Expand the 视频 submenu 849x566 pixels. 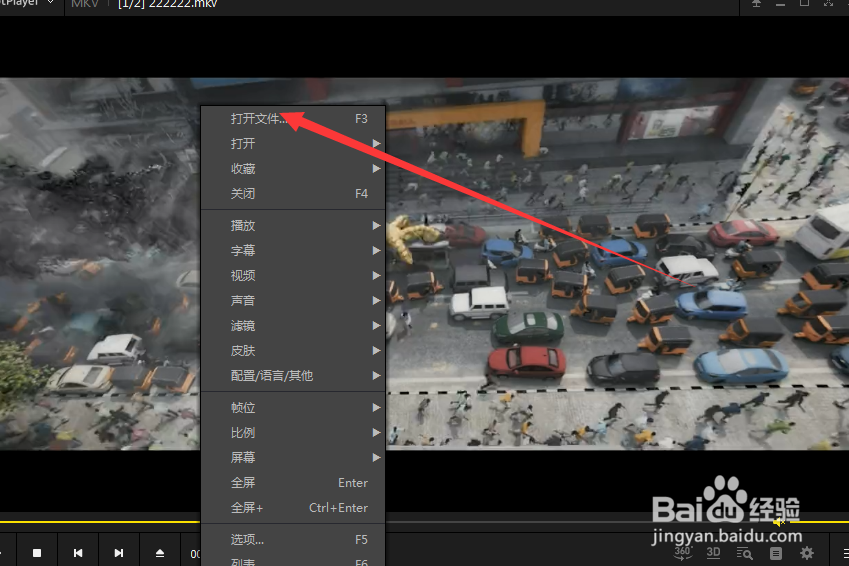[x=292, y=275]
